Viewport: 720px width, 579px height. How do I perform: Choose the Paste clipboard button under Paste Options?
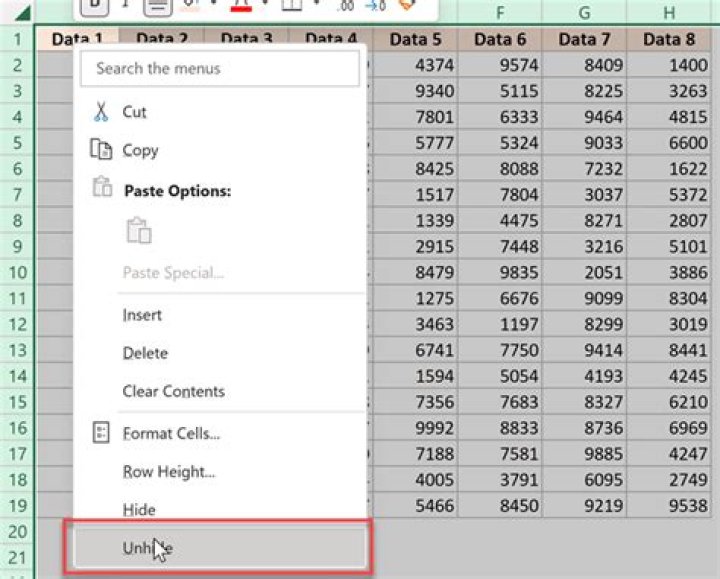coord(139,230)
